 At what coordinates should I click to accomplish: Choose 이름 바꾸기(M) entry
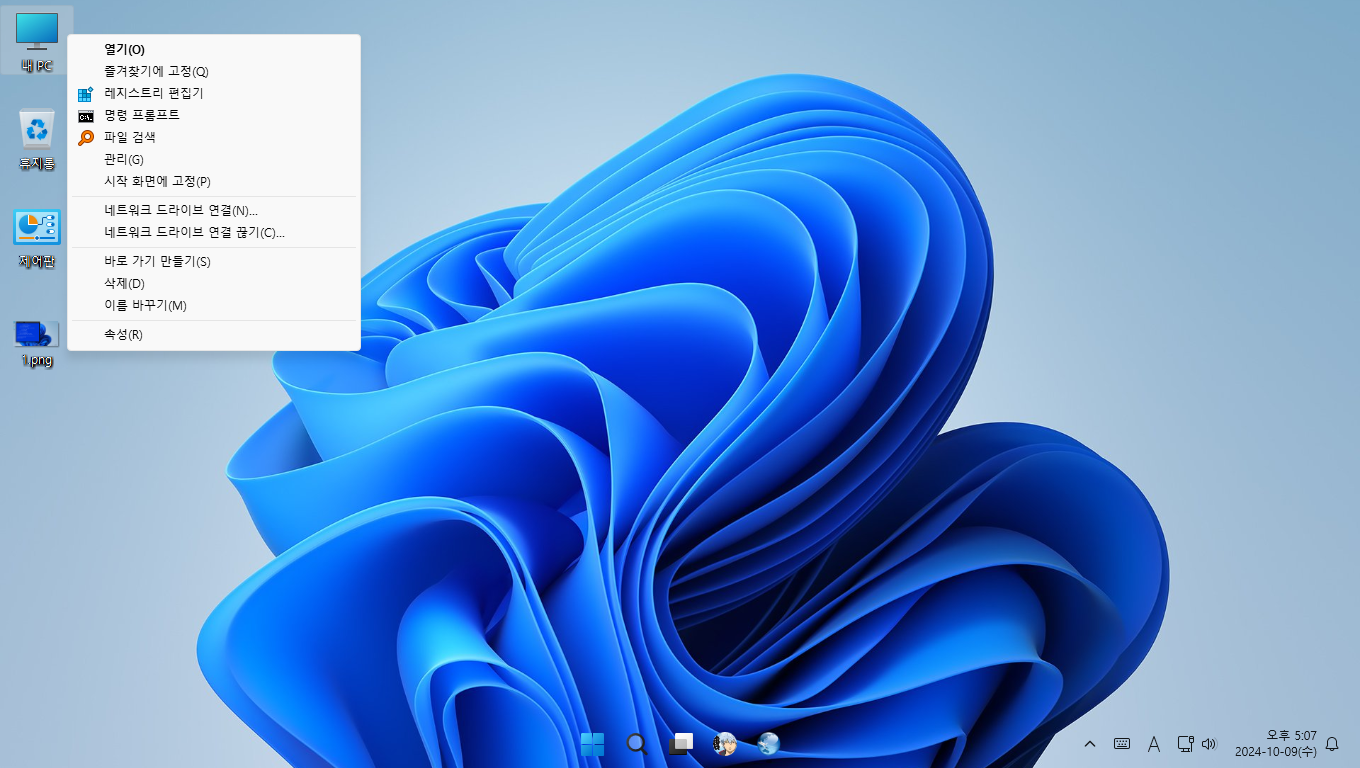[x=214, y=305]
